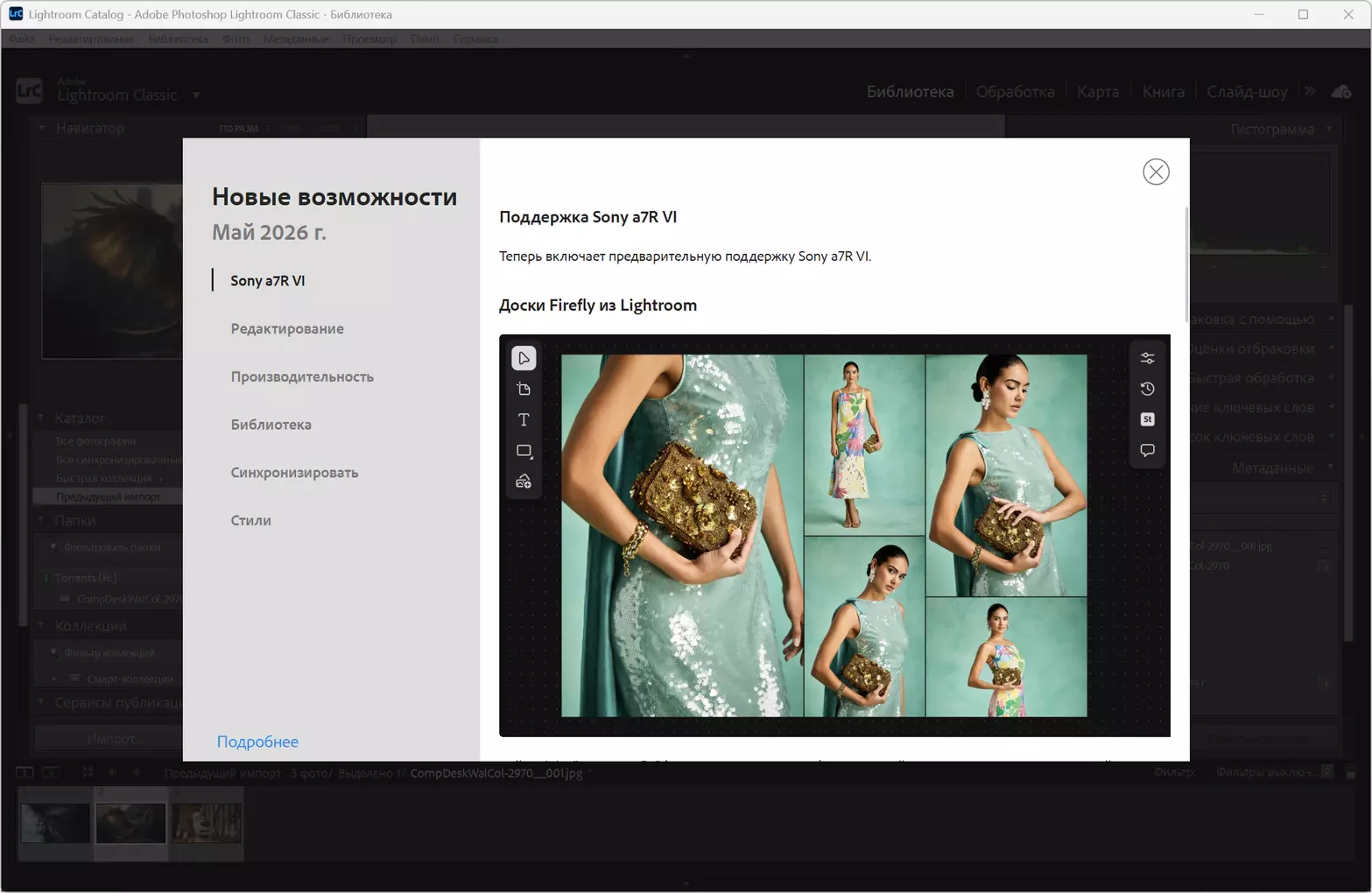Jump to "Синхронизировать" section in the dialog
The image size is (1372, 893).
coord(294,473)
